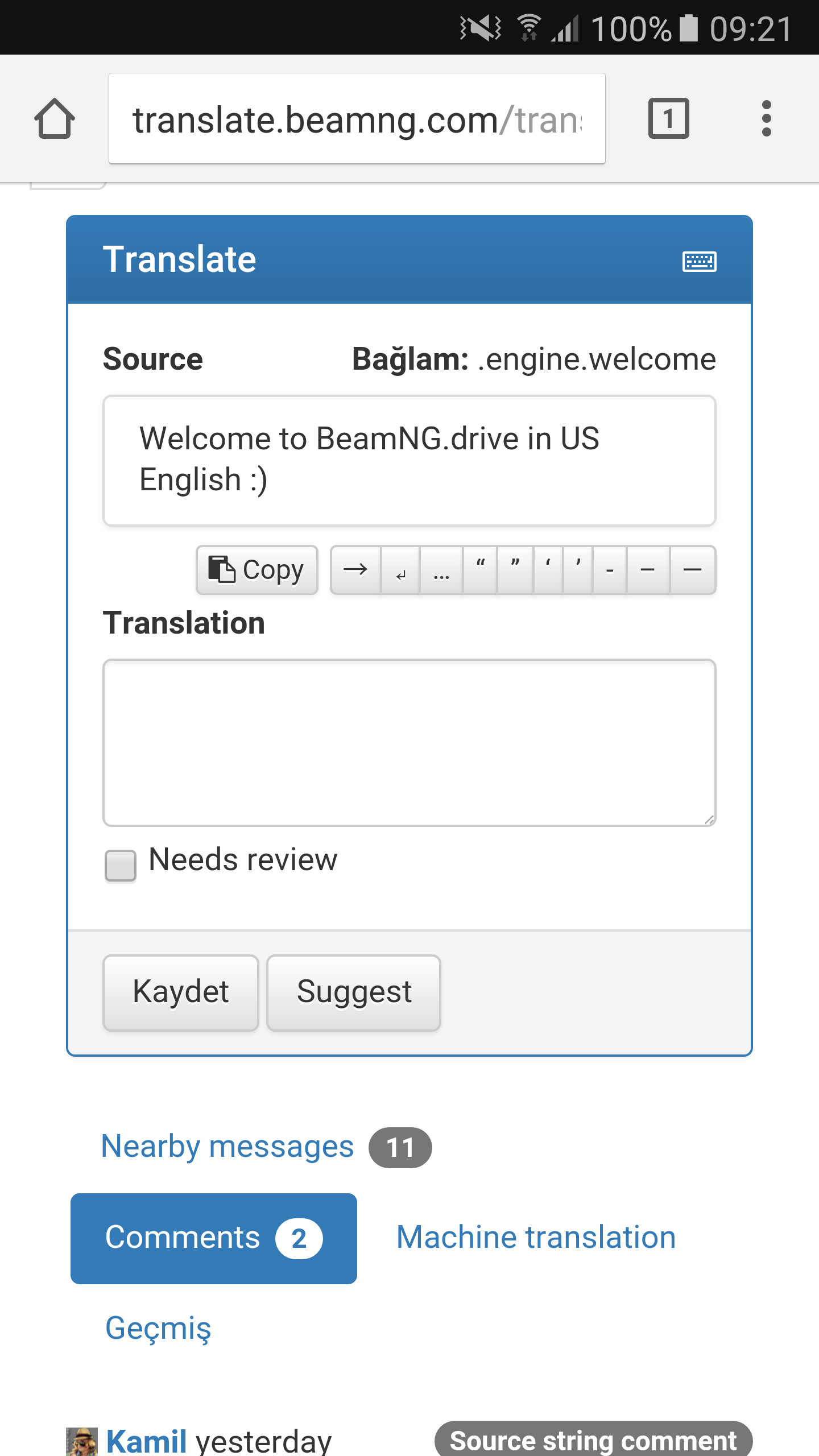This screenshot has height=1456, width=819.
Task: Open the Geçmiş history tab
Action: 158,1328
